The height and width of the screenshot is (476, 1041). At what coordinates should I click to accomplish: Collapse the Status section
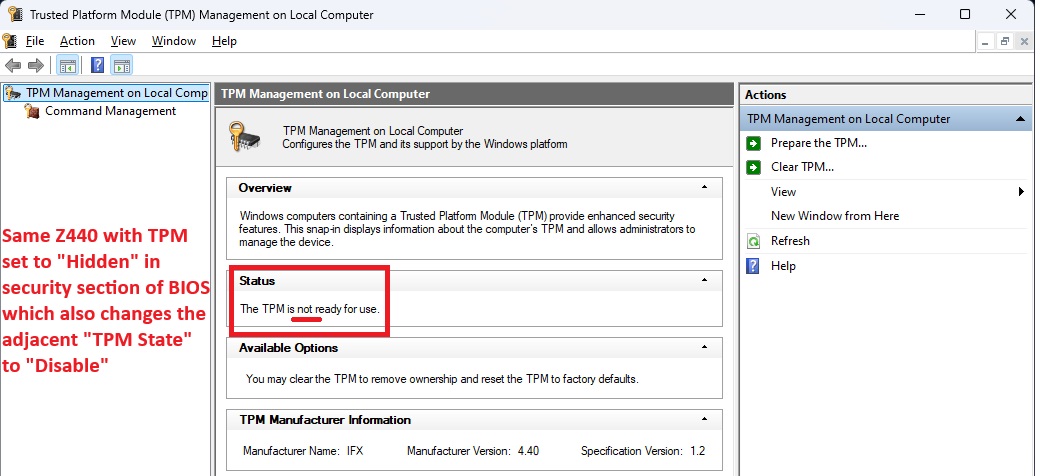coord(704,281)
